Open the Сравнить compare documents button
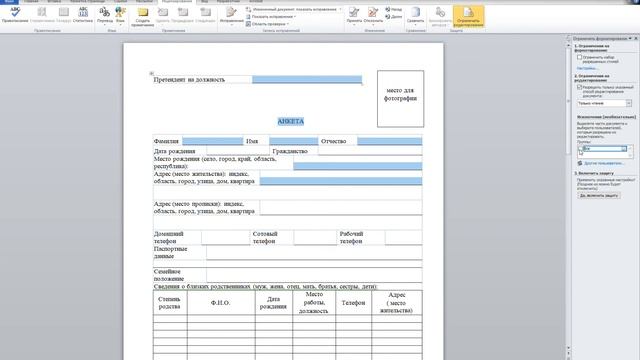 click(x=415, y=16)
